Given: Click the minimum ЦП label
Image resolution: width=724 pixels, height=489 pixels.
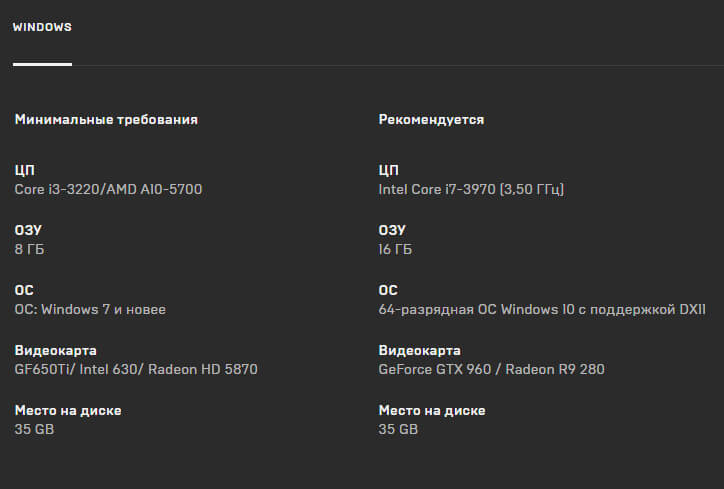Looking at the screenshot, I should click(x=24, y=170).
